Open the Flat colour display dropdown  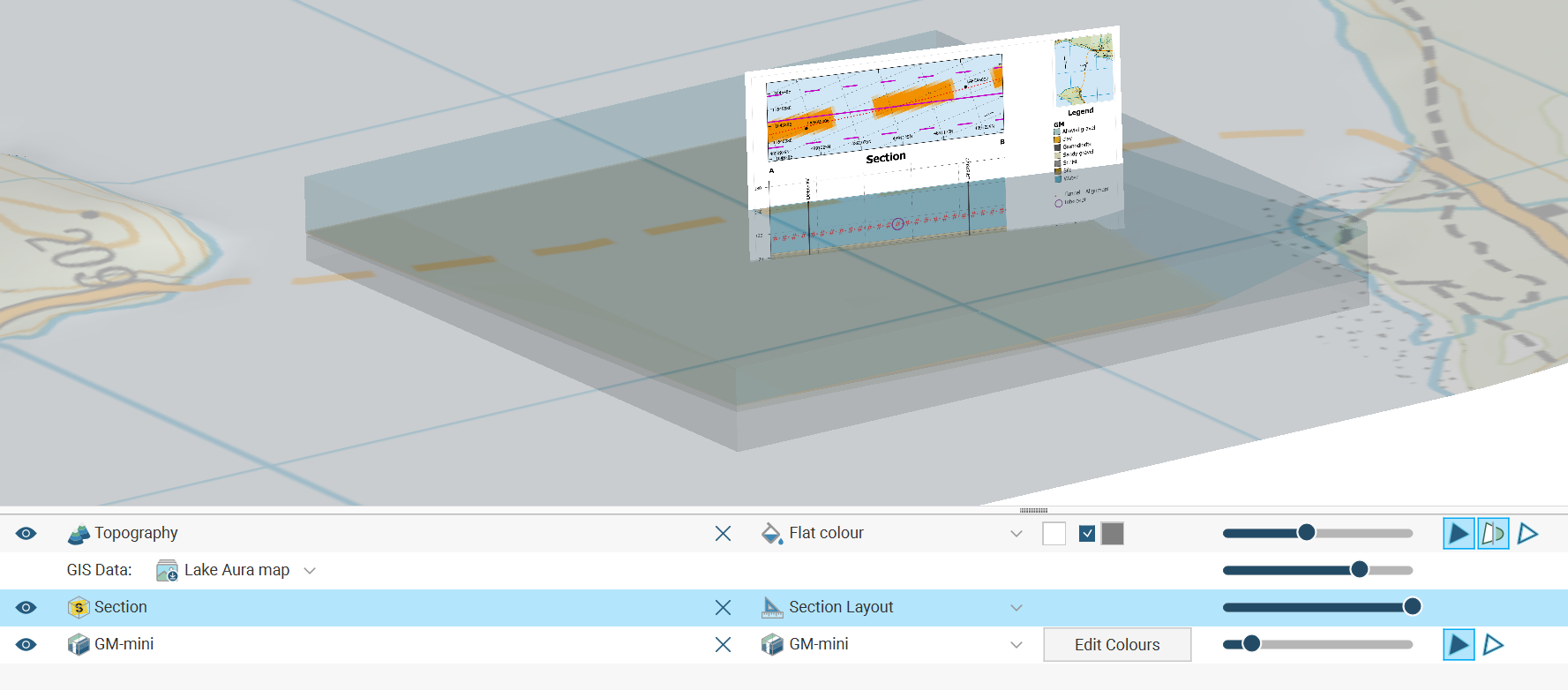pos(1016,534)
